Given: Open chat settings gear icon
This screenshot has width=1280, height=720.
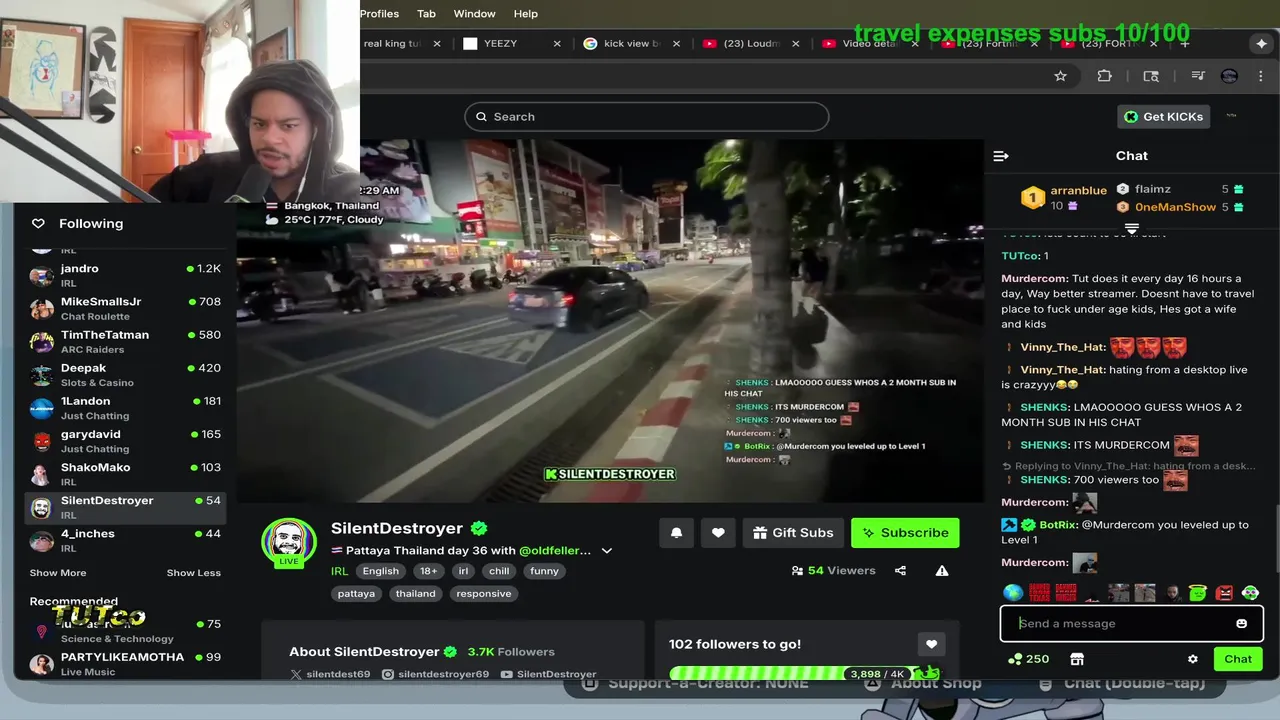Looking at the screenshot, I should click(1192, 659).
